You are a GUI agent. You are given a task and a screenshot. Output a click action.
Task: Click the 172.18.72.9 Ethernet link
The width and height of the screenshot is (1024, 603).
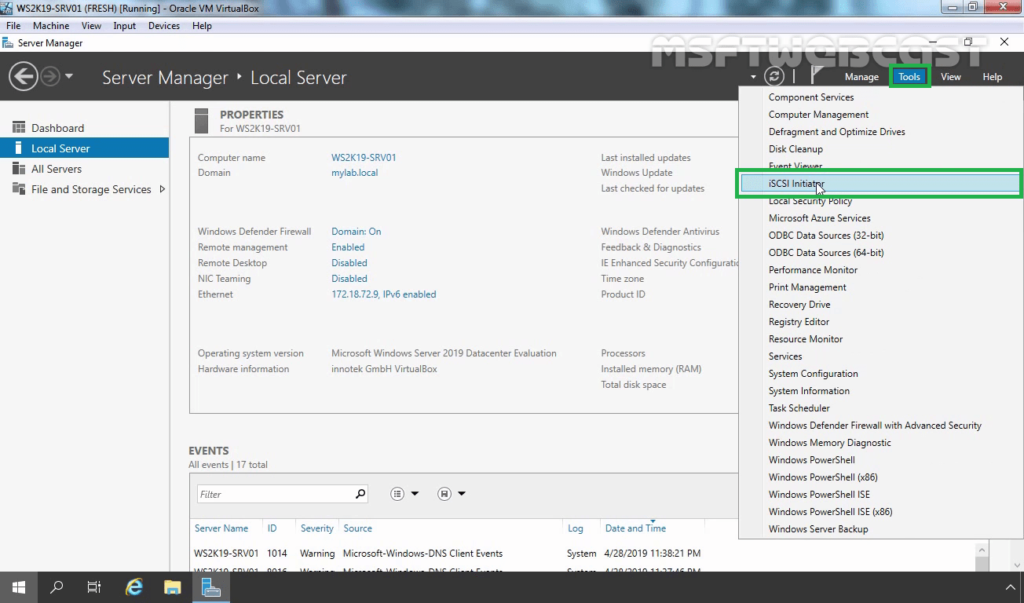(383, 294)
